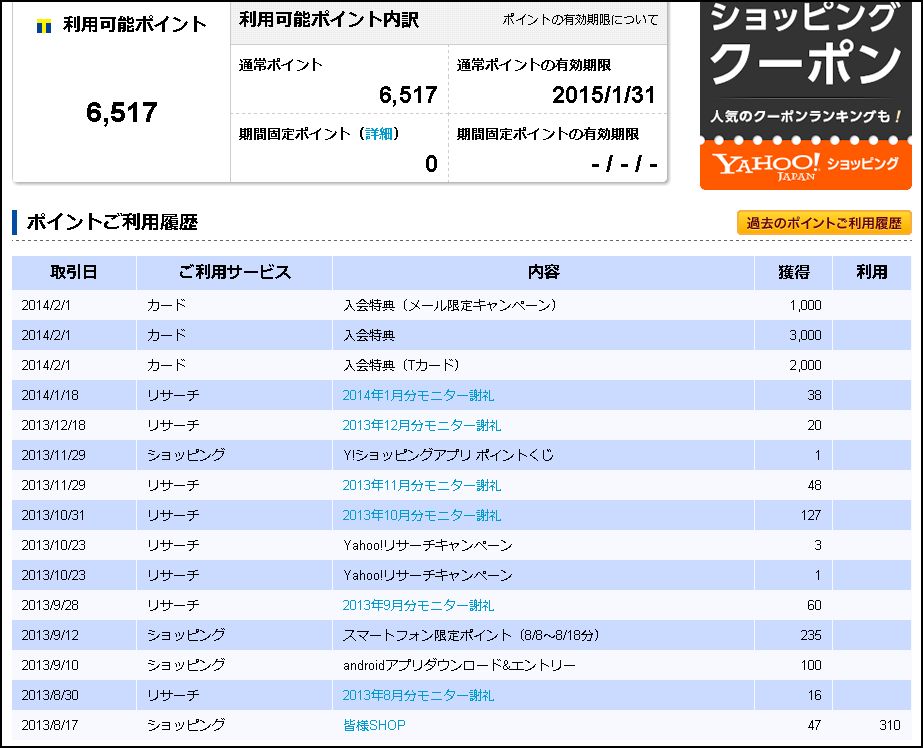Screen dimensions: 923x748
Task: Click the 取引日 column header
Action: tap(74, 272)
